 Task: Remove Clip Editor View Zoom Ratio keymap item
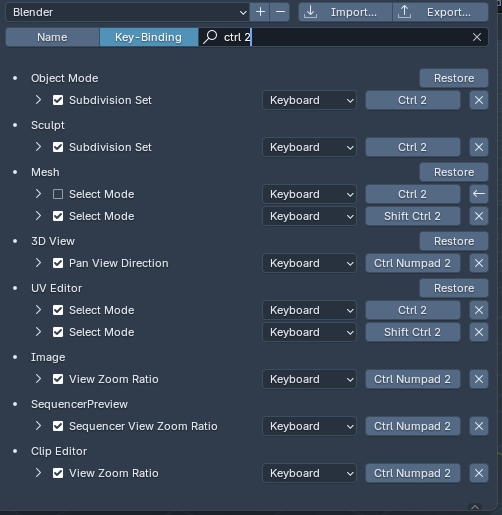click(479, 473)
